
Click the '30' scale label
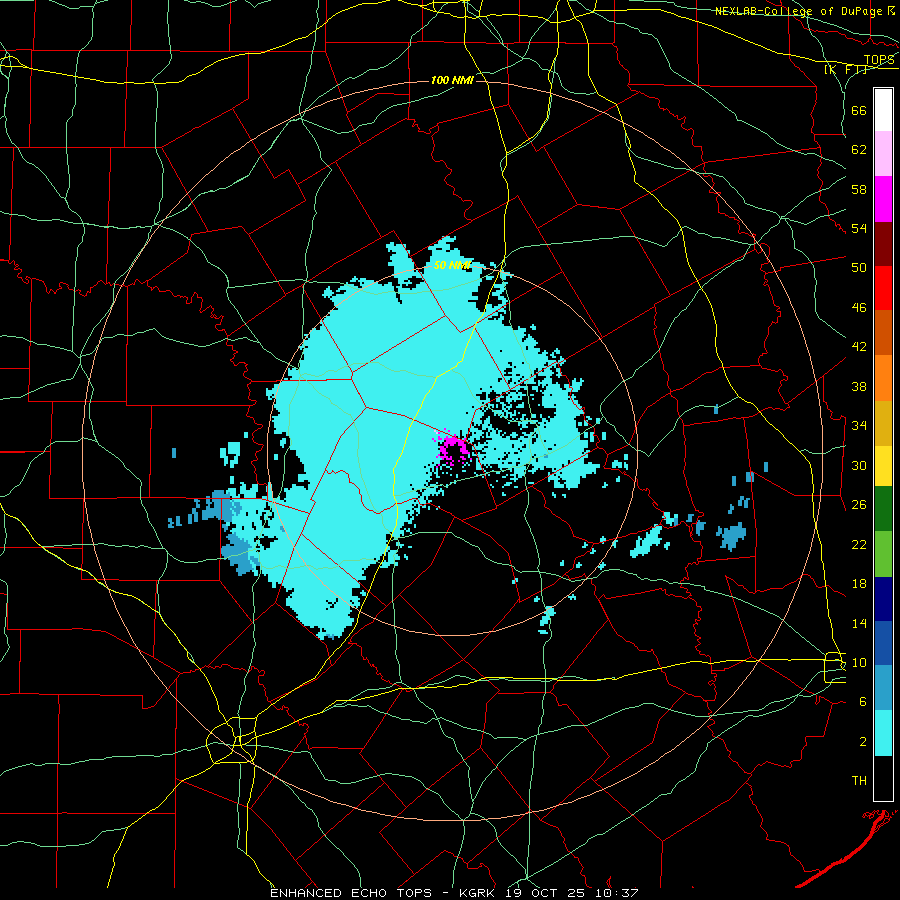pos(859,465)
